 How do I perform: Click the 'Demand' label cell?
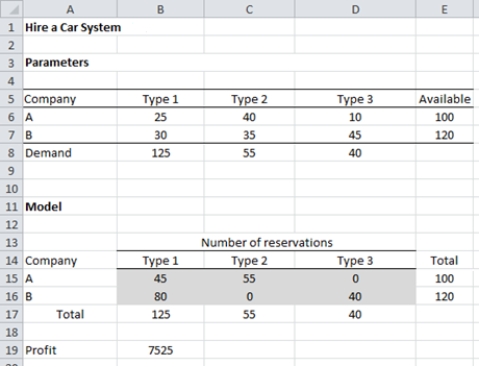click(70, 153)
